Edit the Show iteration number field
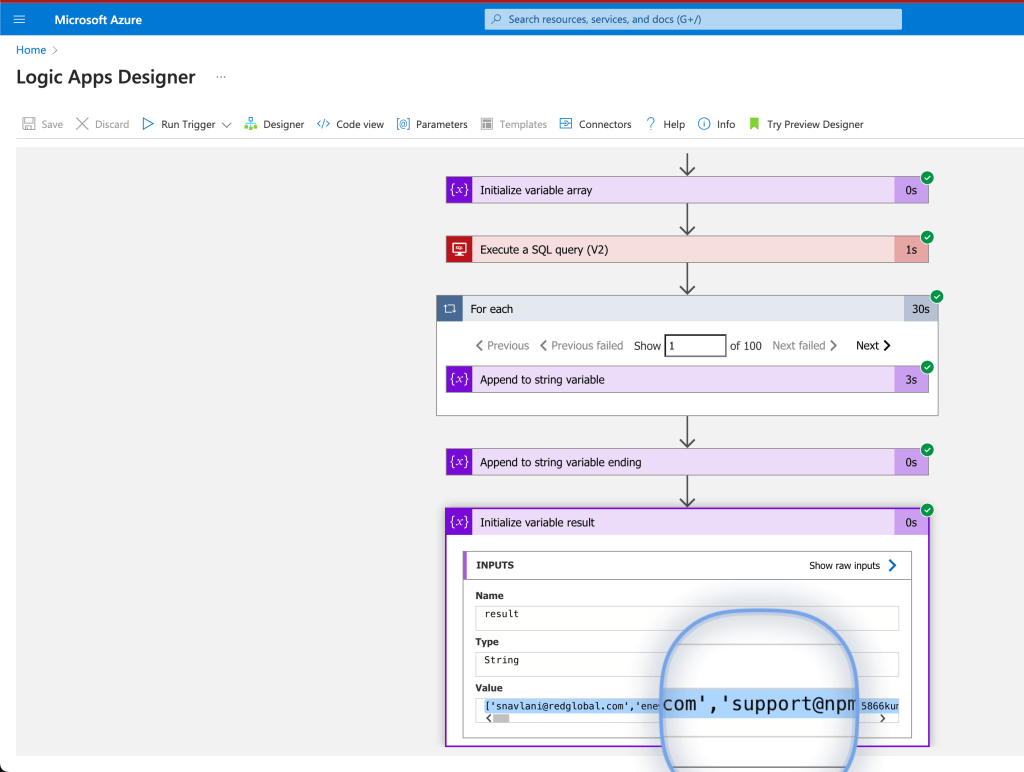The width and height of the screenshot is (1024, 772). pos(695,346)
